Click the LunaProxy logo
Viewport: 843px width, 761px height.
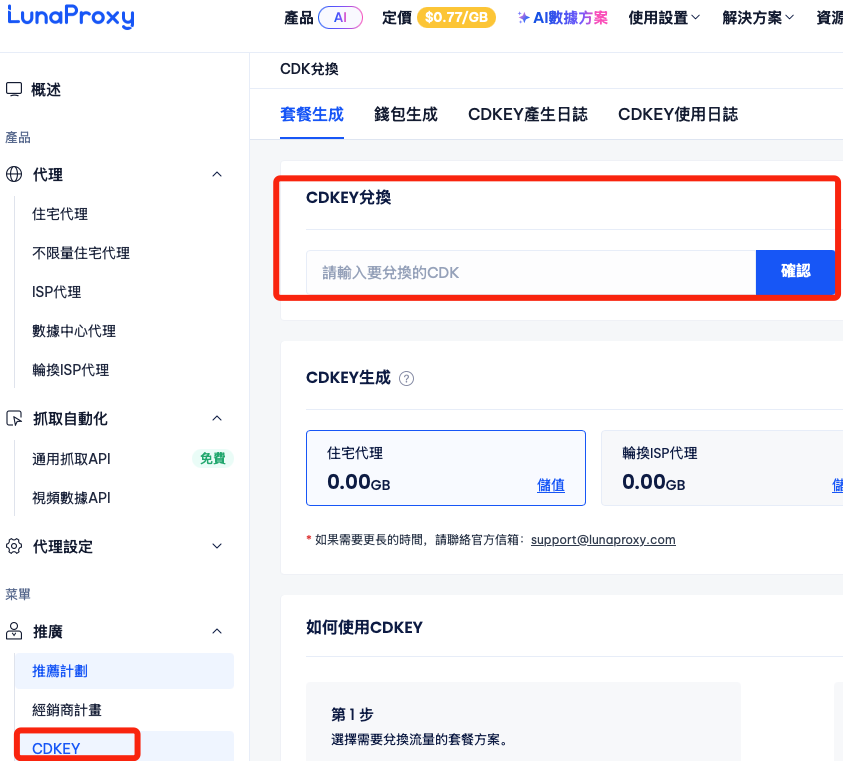pyautogui.click(x=70, y=17)
